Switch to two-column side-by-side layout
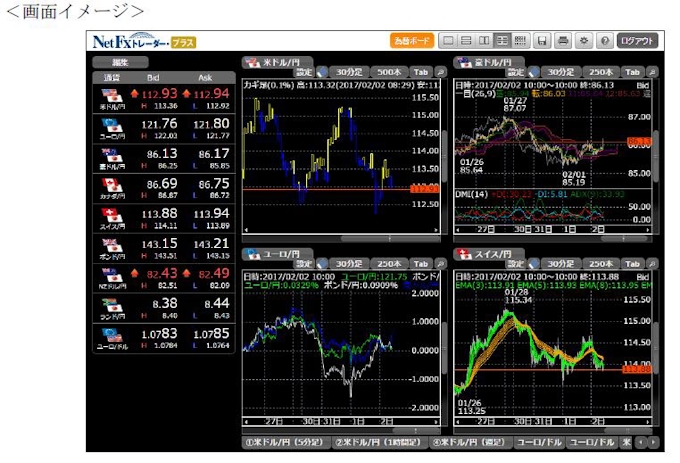680x463 pixels. point(484,41)
